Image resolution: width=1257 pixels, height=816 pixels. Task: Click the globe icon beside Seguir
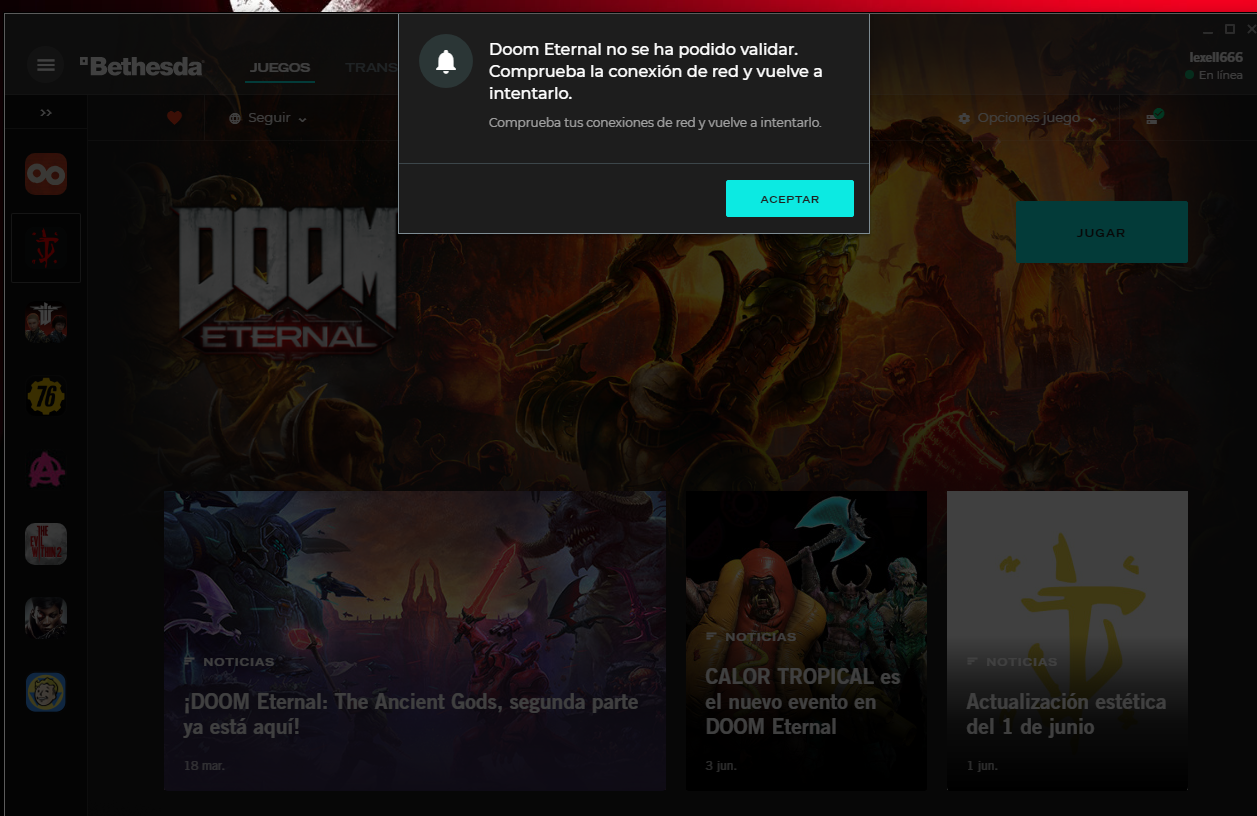click(235, 118)
